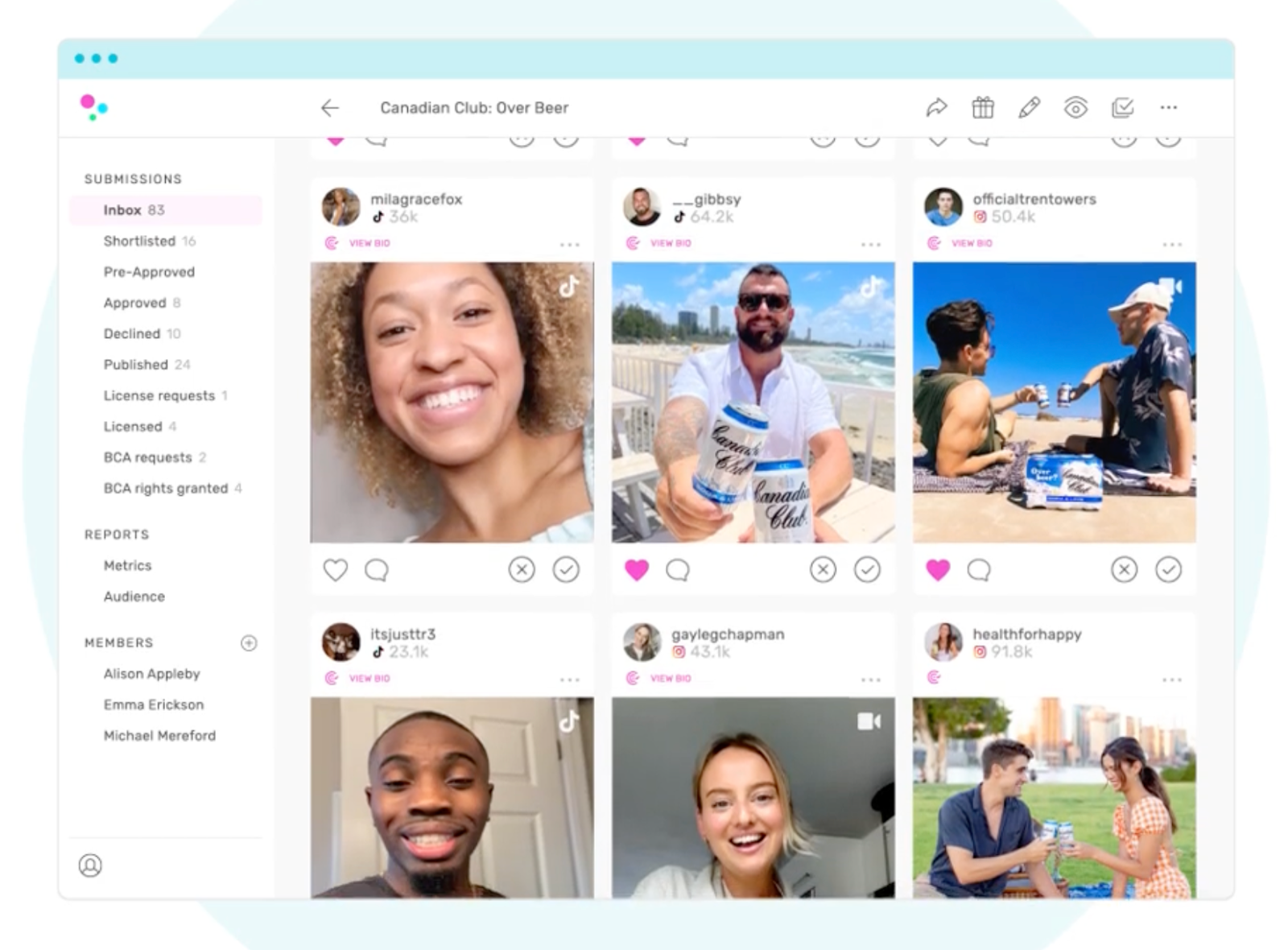Click the plus button to add a new member

[249, 642]
